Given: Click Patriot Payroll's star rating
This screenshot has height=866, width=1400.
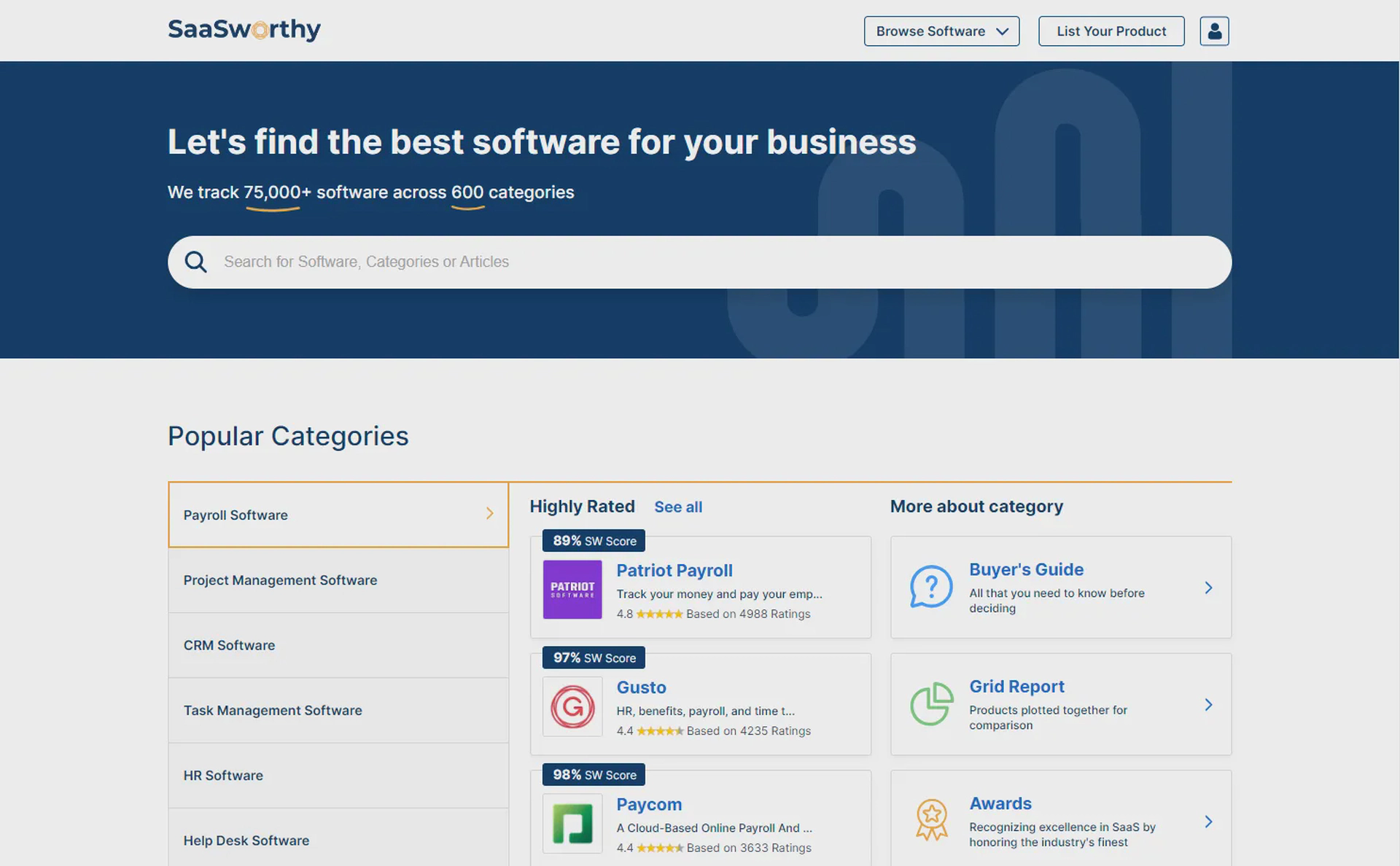Looking at the screenshot, I should (659, 614).
